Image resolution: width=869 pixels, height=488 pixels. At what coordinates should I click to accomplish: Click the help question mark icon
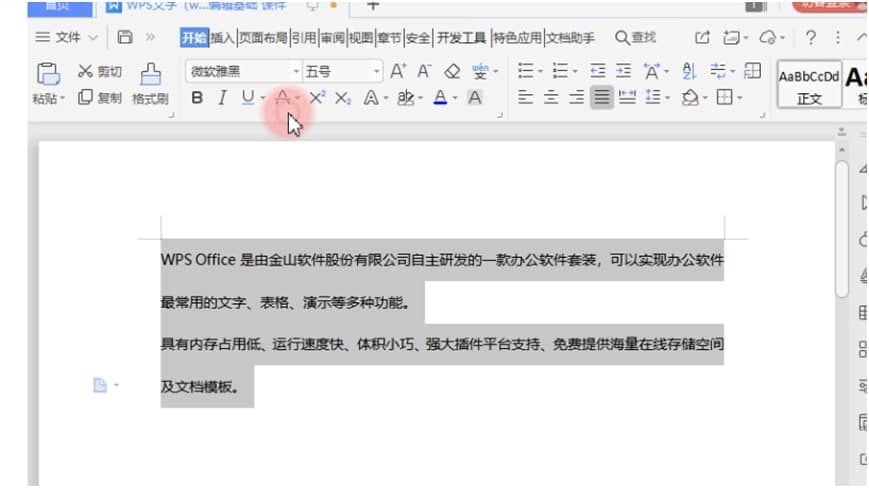pyautogui.click(x=811, y=38)
